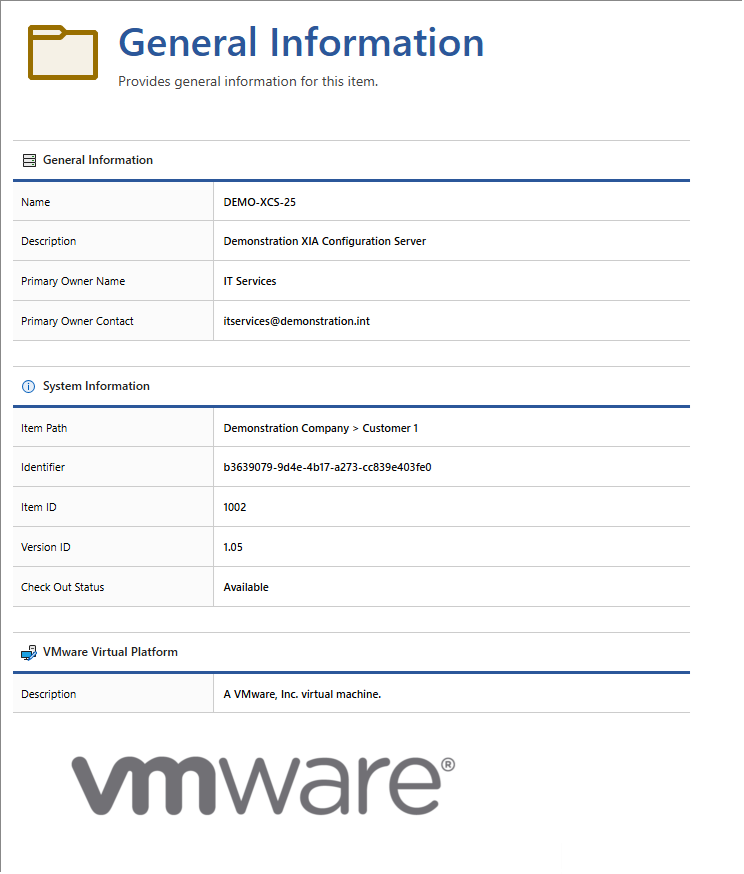The height and width of the screenshot is (874, 744).
Task: Click the DEMO-XCS-25 name value
Action: click(259, 202)
